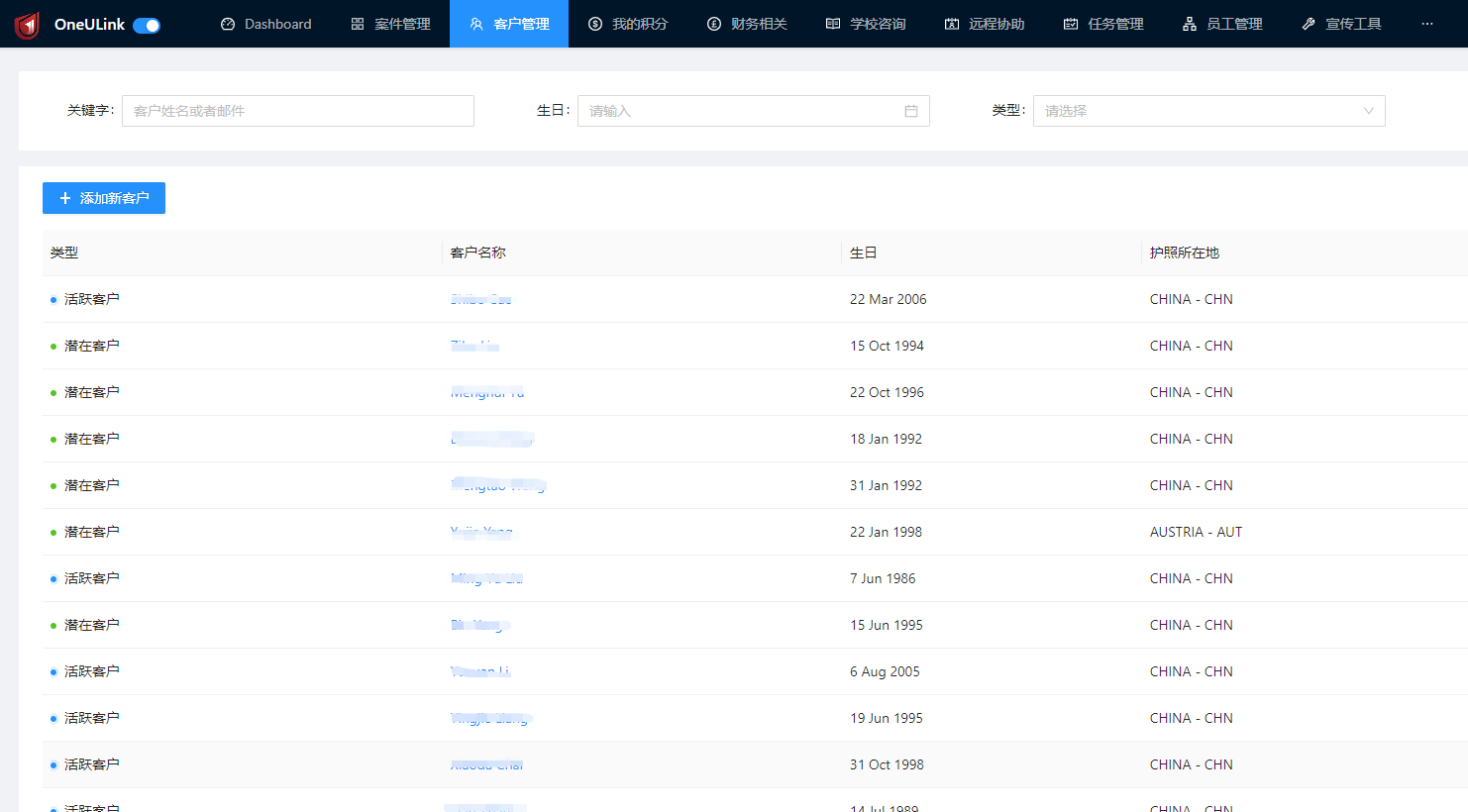Open the more menu ellipsis
1468x812 pixels.
1427,24
